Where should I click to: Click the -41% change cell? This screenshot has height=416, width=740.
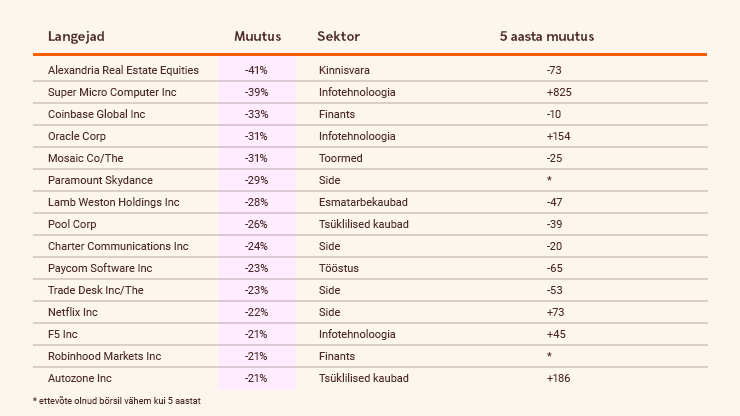tap(258, 70)
